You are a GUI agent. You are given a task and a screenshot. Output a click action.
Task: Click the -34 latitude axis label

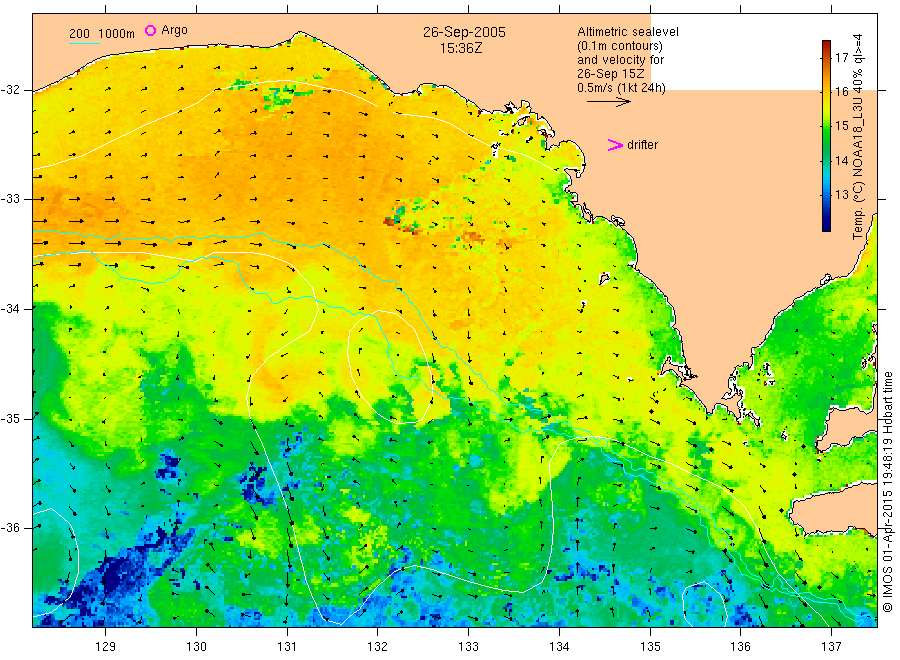[x=10, y=309]
